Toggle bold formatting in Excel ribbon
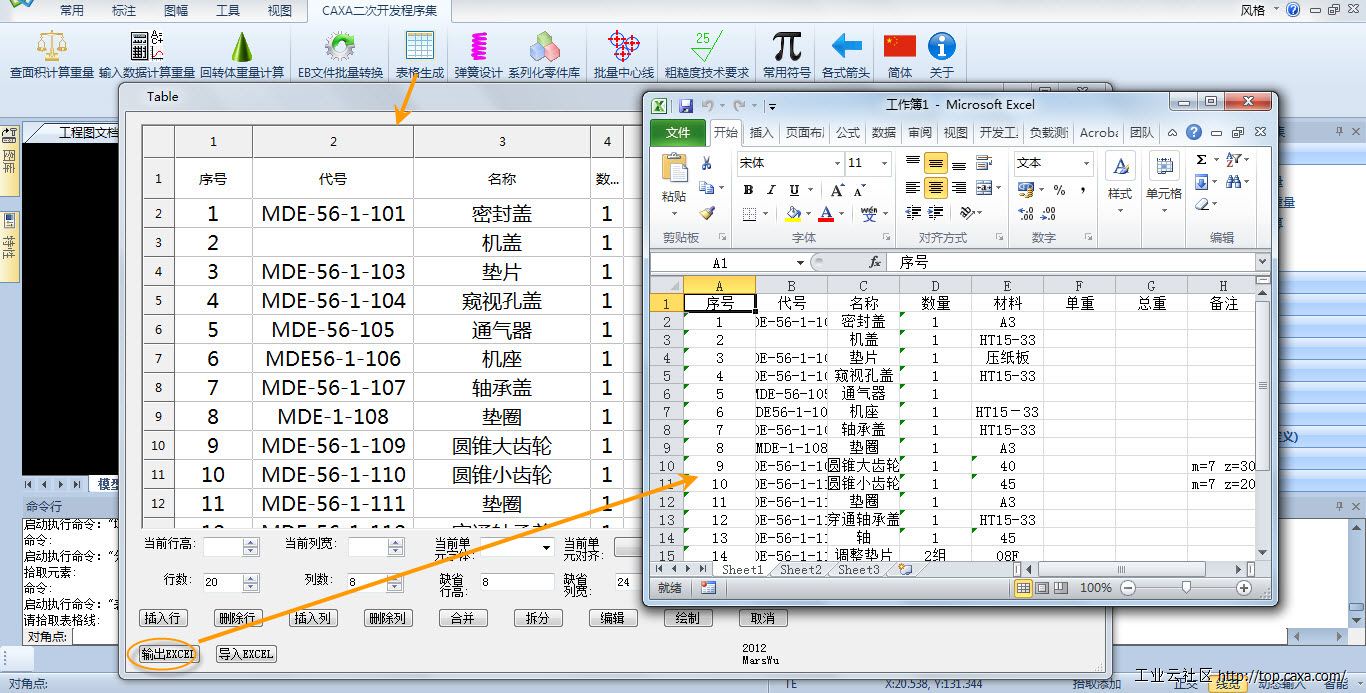This screenshot has height=693, width=1366. pyautogui.click(x=747, y=190)
